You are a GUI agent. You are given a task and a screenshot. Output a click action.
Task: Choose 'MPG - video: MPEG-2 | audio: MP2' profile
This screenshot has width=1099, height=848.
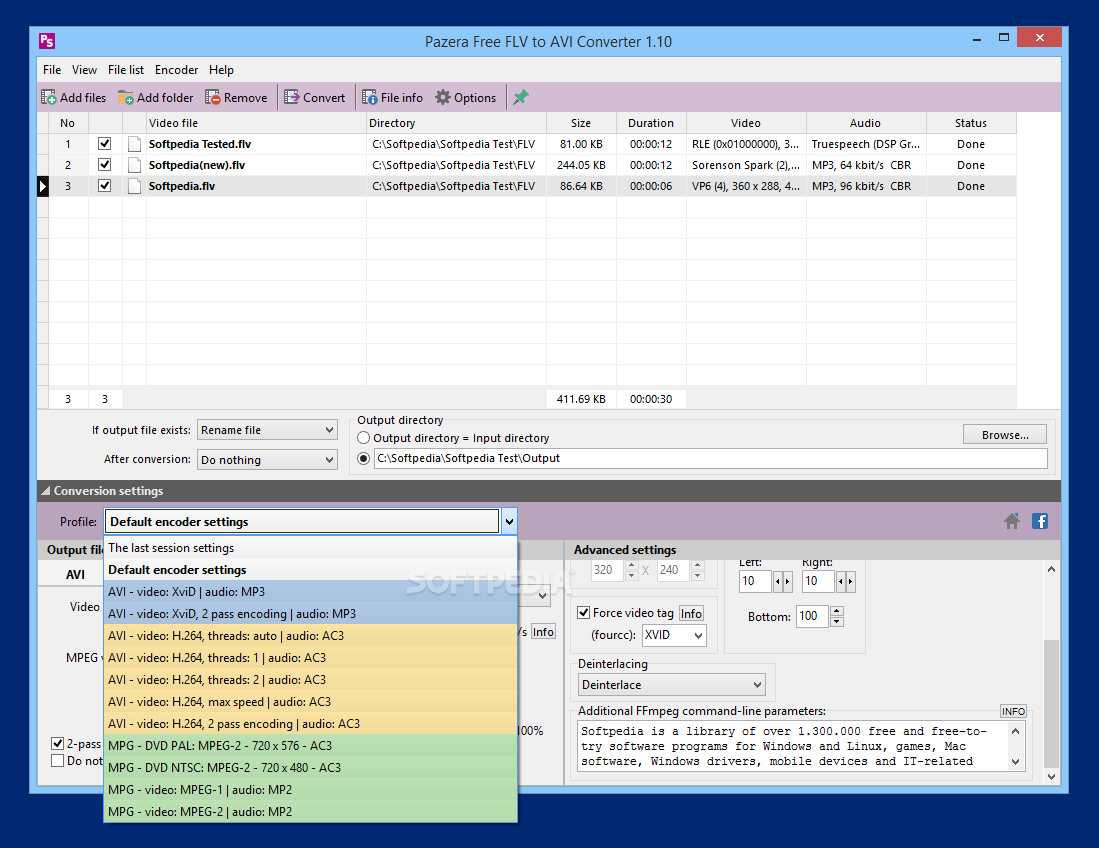(310, 812)
